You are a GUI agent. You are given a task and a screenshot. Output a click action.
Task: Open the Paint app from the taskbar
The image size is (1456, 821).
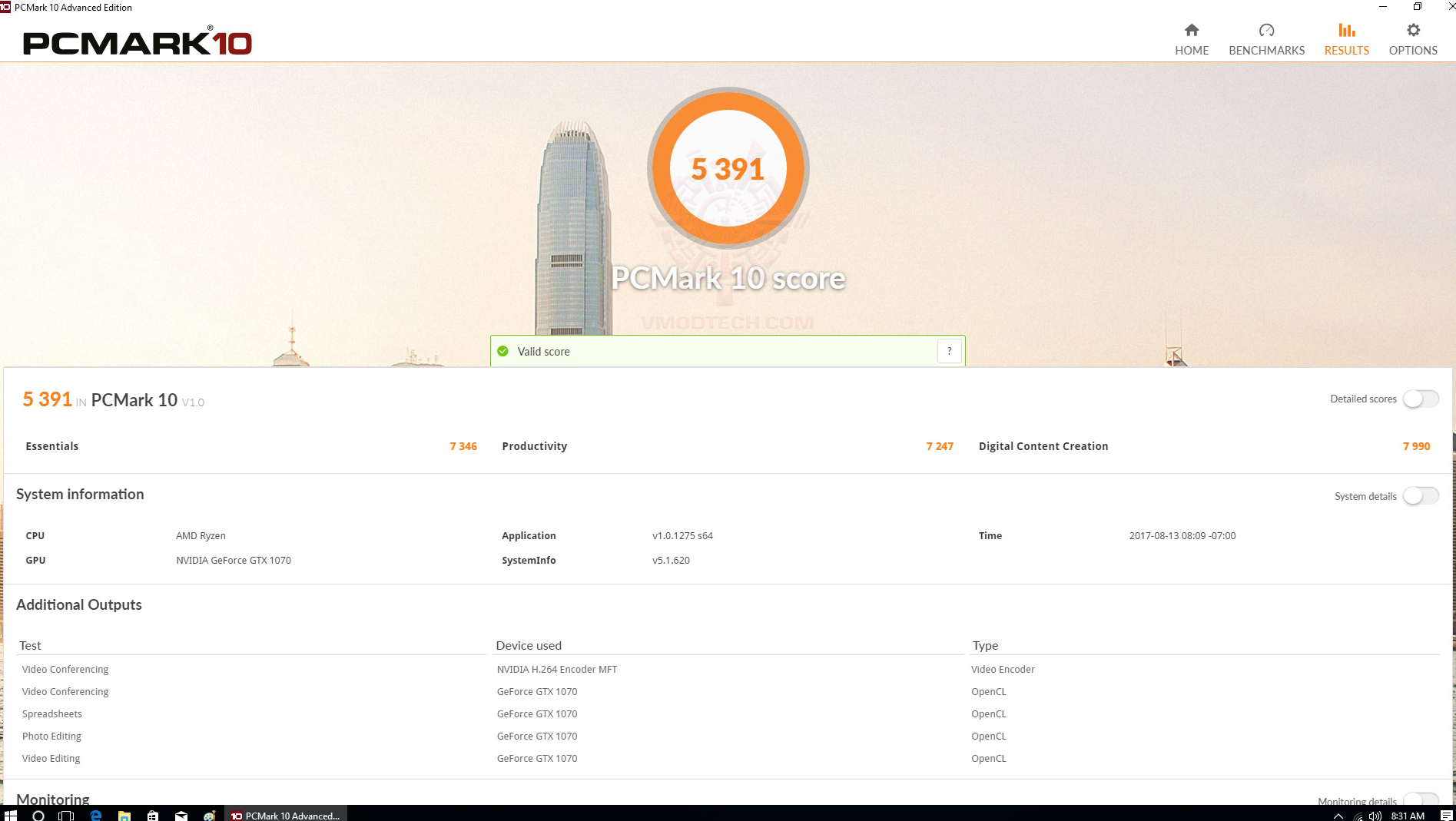209,815
